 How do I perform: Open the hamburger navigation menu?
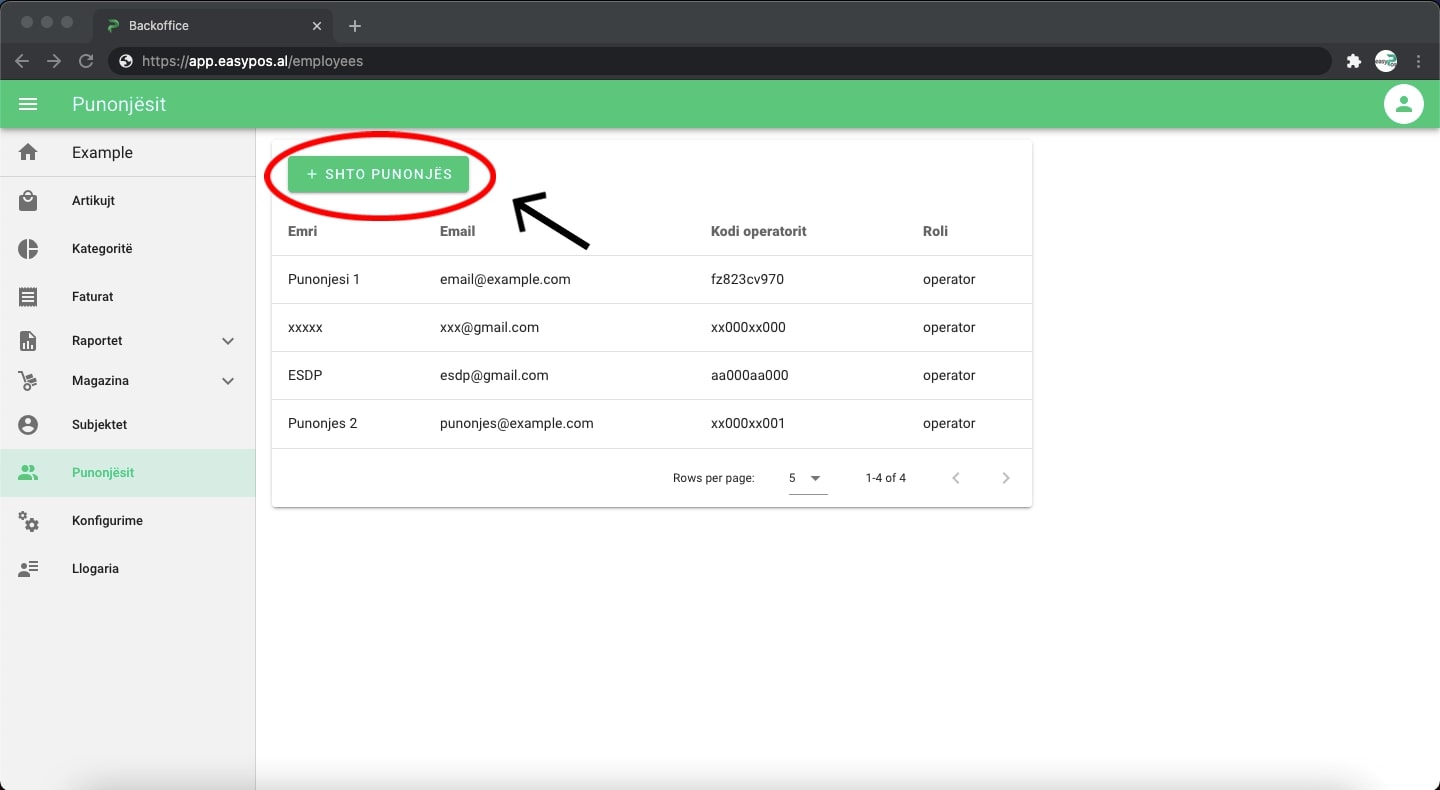coord(28,104)
